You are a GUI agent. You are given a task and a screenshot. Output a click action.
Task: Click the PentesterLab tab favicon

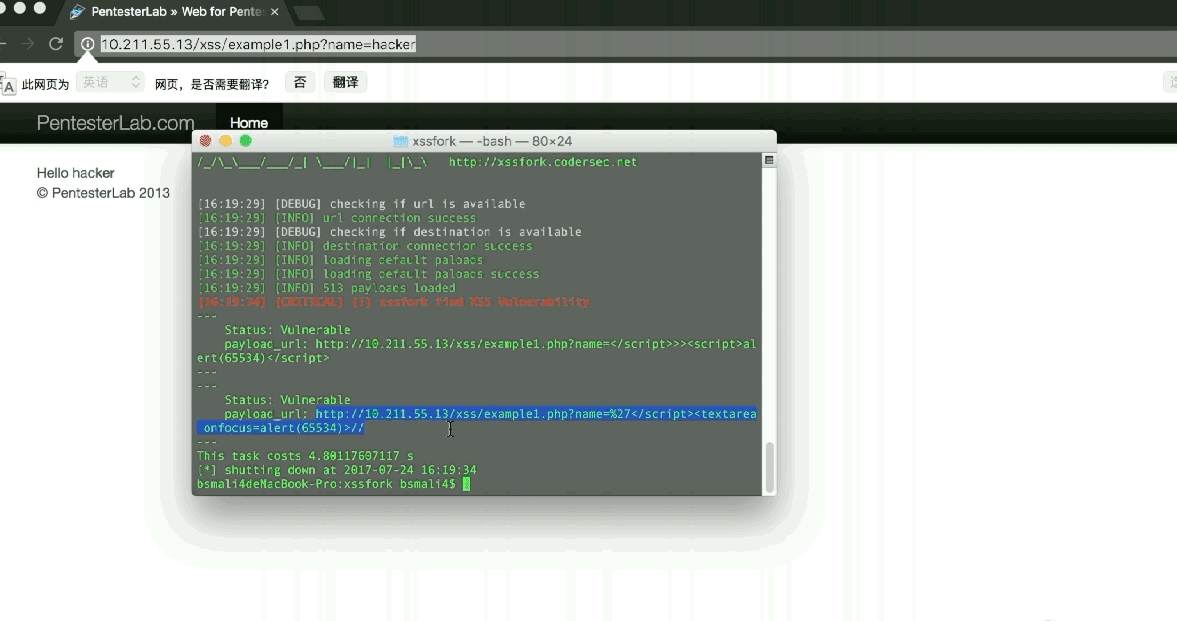77,12
